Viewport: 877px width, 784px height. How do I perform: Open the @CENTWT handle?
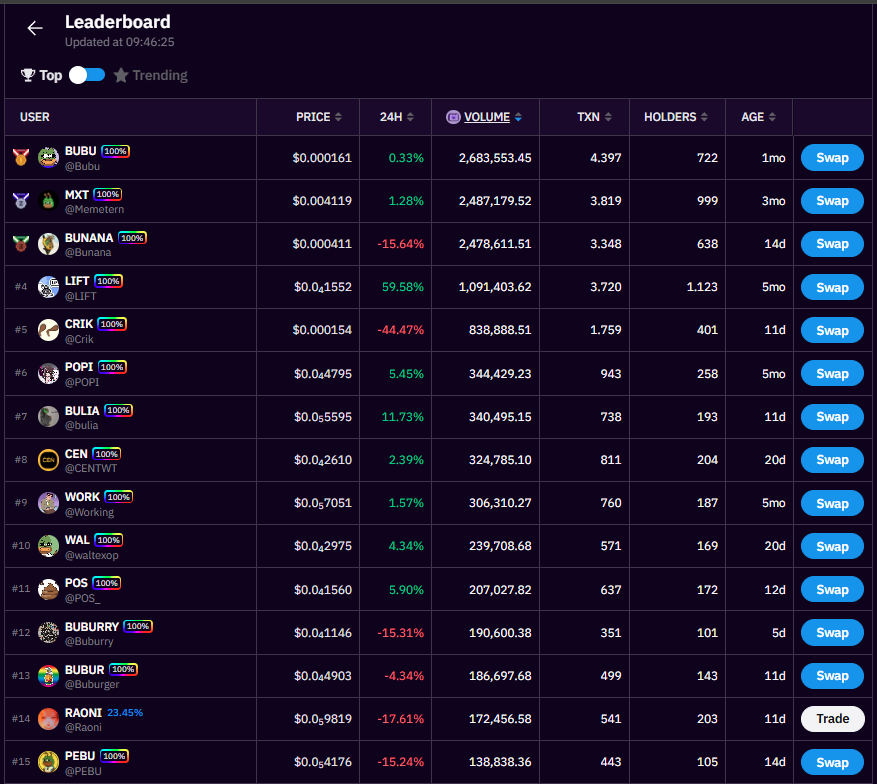(x=91, y=469)
